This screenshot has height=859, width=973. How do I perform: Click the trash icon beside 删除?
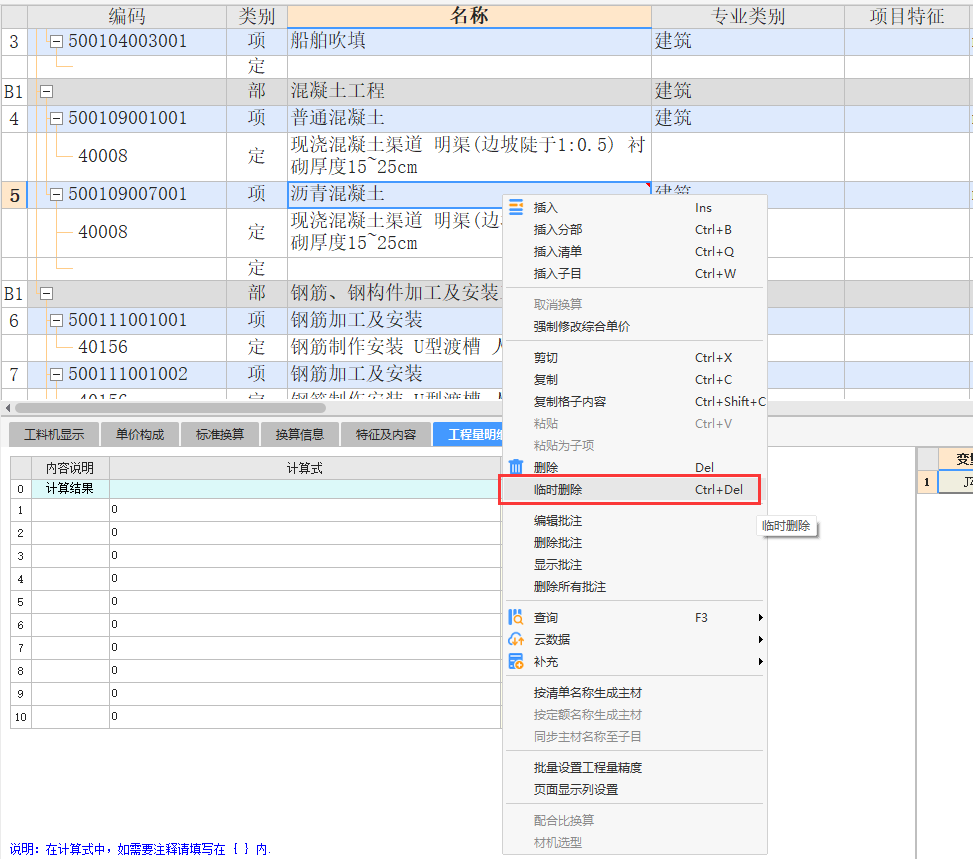pos(516,467)
